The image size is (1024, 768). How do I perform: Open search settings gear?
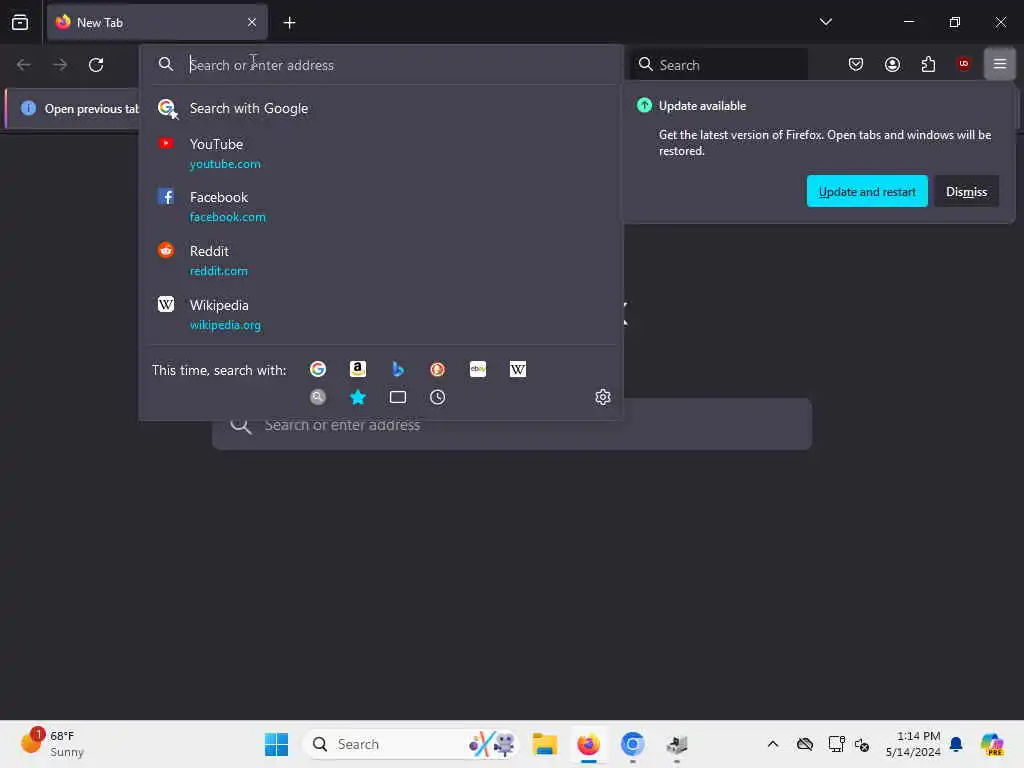point(603,397)
